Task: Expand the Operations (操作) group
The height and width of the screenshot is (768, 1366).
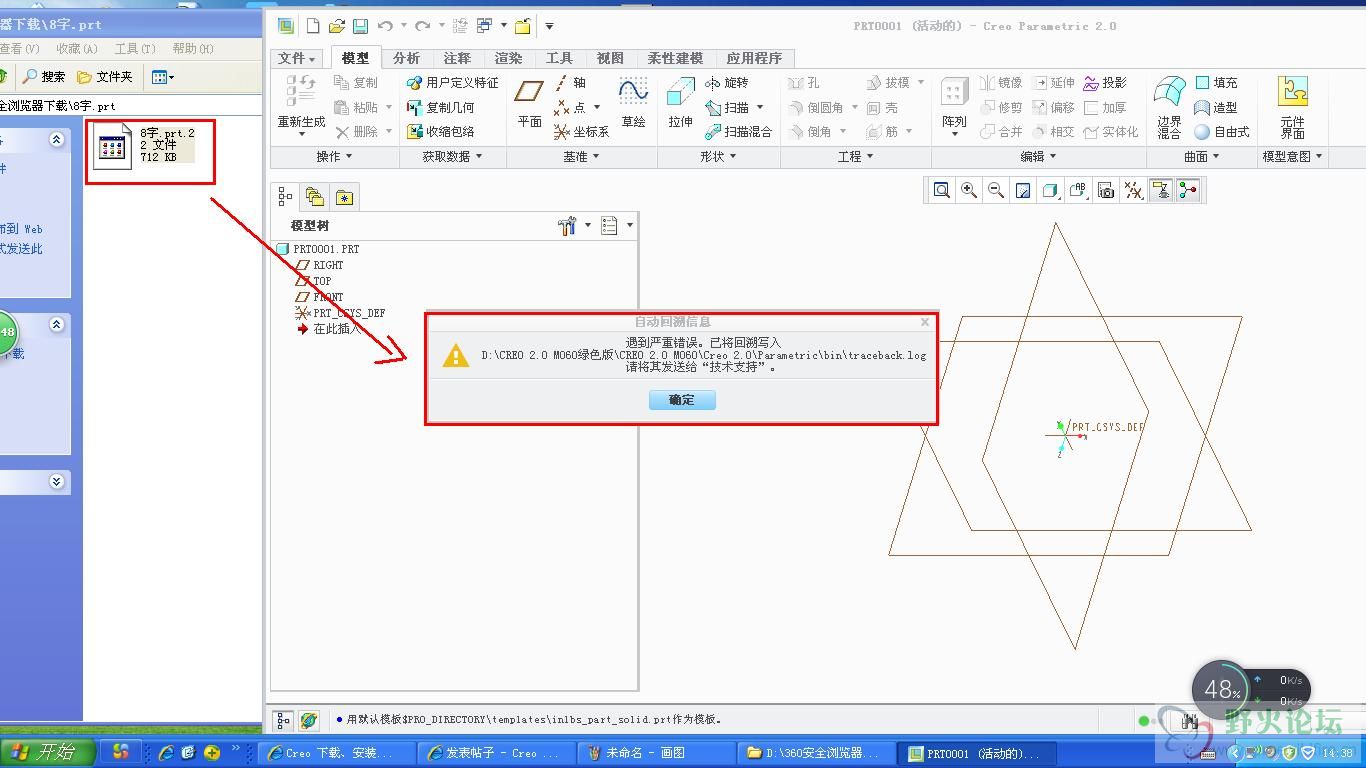Action: pyautogui.click(x=334, y=156)
